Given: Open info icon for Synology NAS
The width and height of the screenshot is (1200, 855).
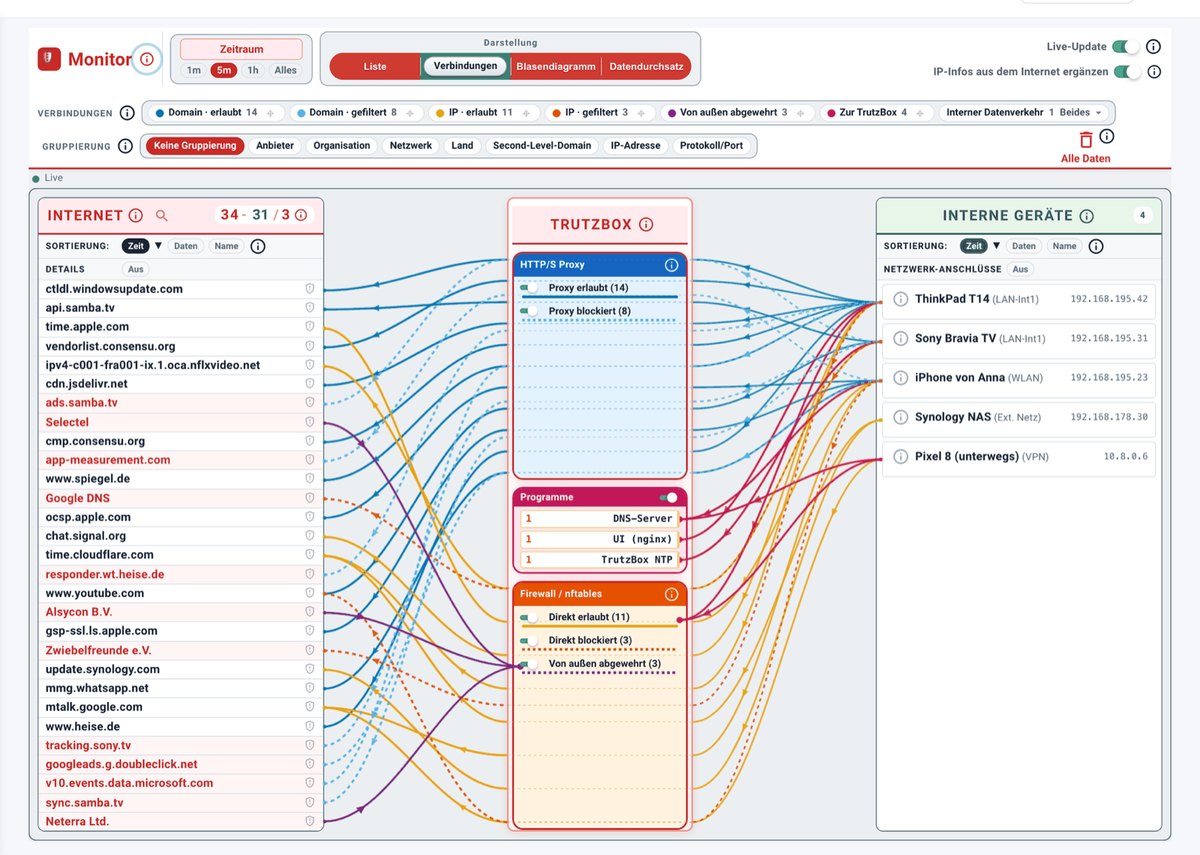Looking at the screenshot, I should pos(900,417).
